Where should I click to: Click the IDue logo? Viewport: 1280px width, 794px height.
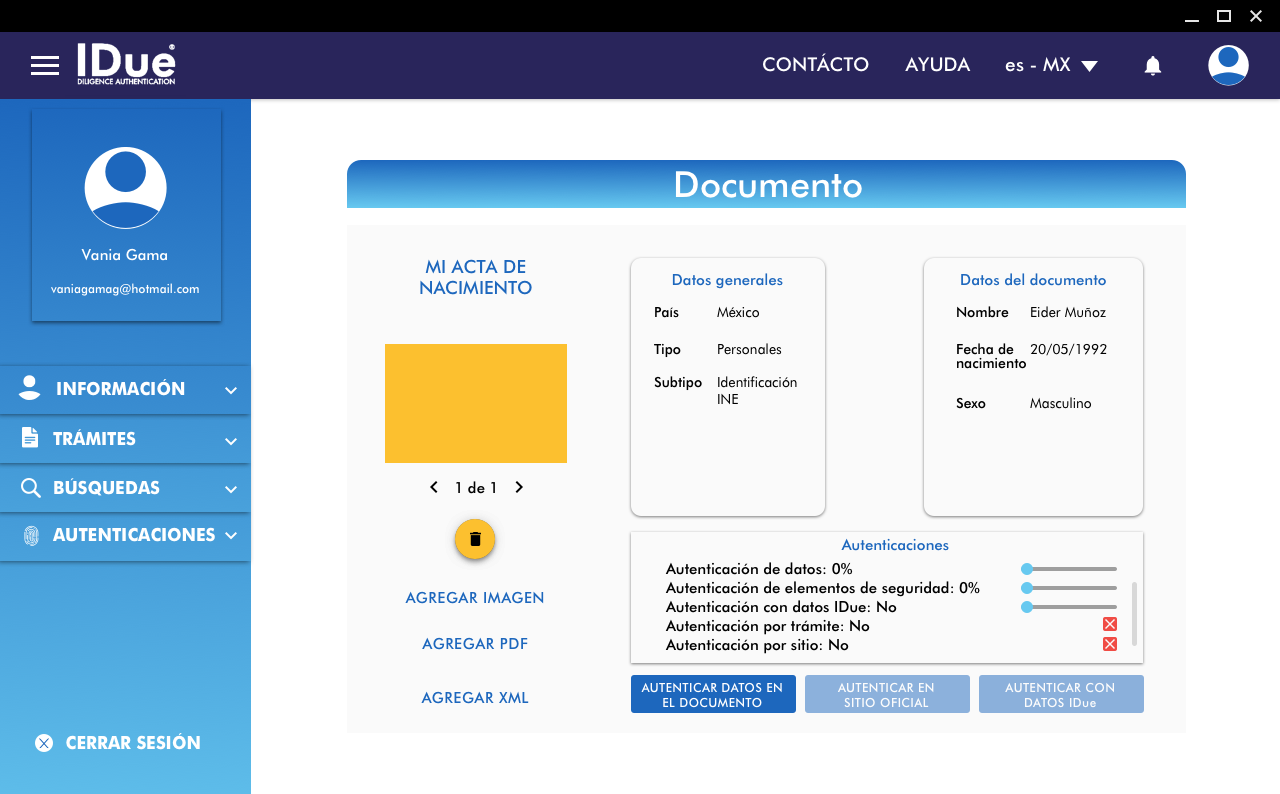tap(126, 64)
